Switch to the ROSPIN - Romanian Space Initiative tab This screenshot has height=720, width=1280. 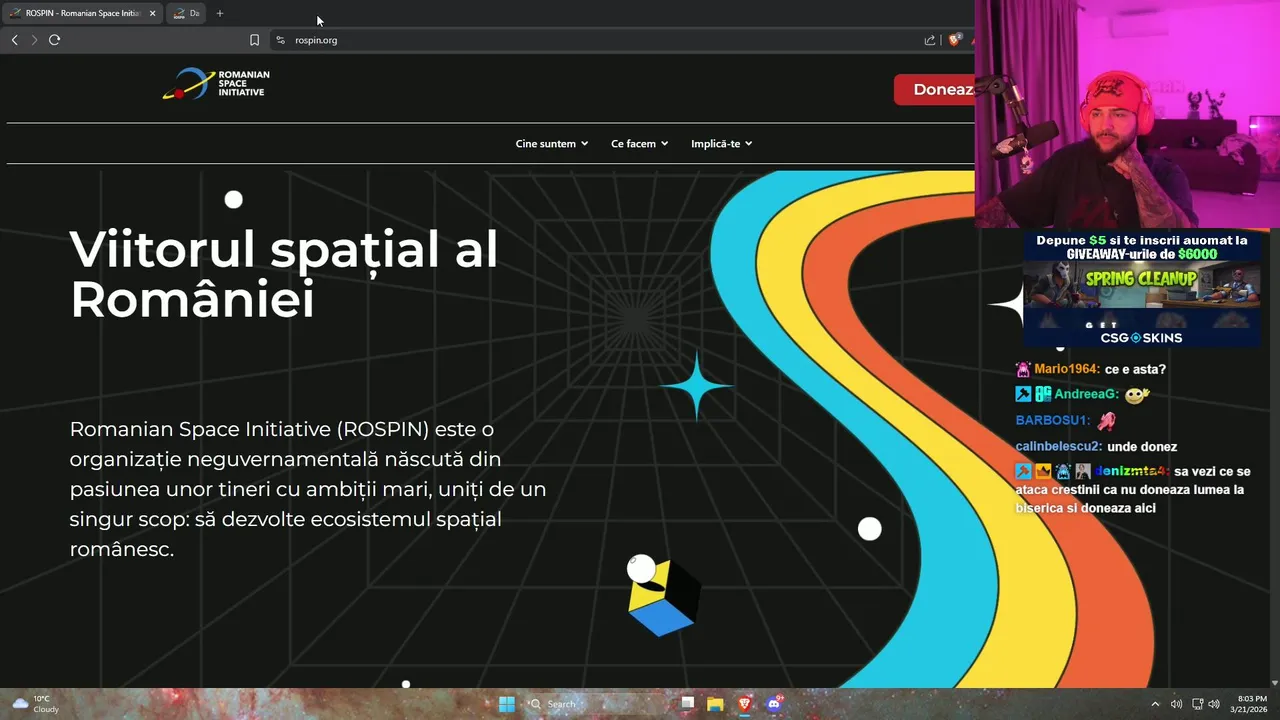tap(82, 13)
